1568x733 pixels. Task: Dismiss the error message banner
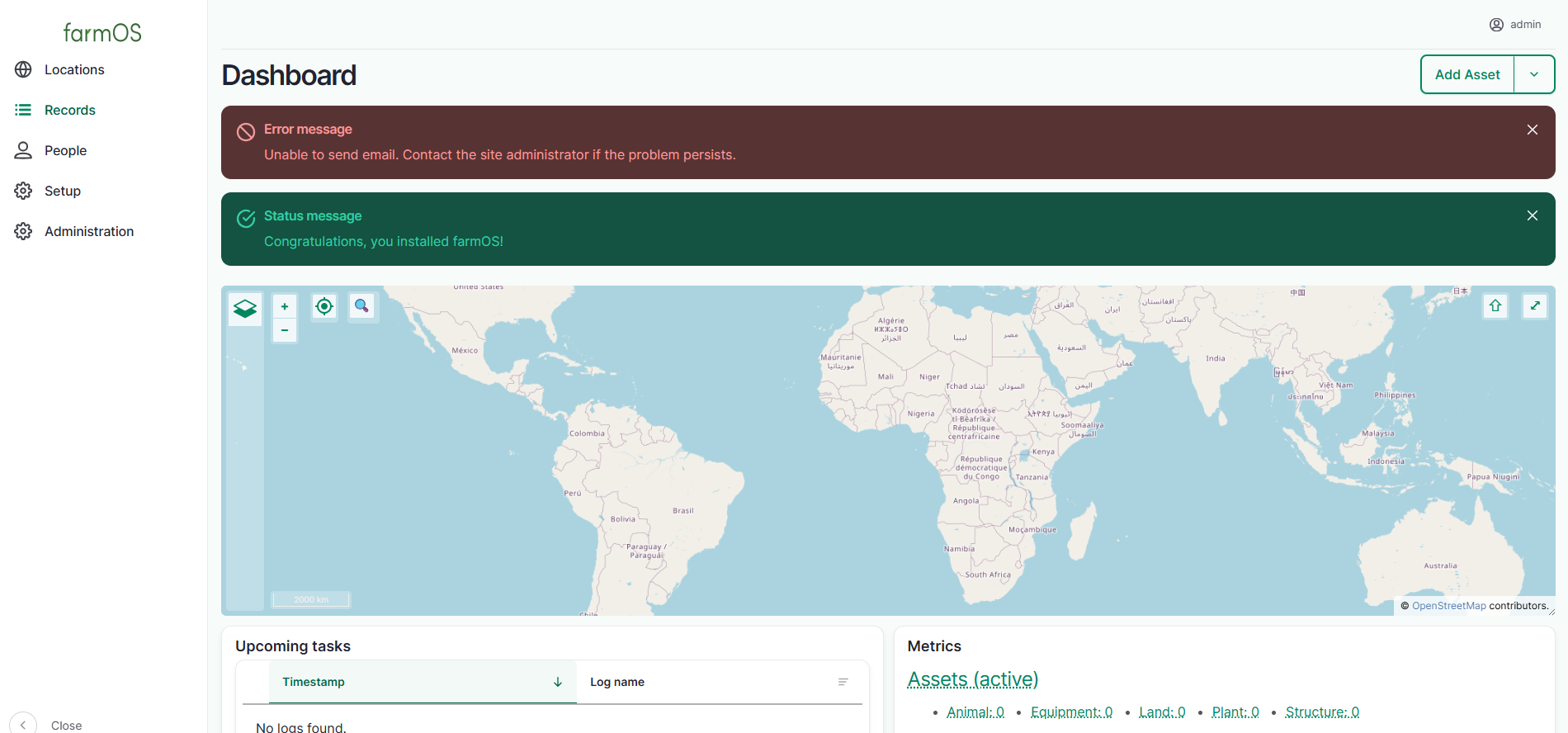pyautogui.click(x=1533, y=130)
